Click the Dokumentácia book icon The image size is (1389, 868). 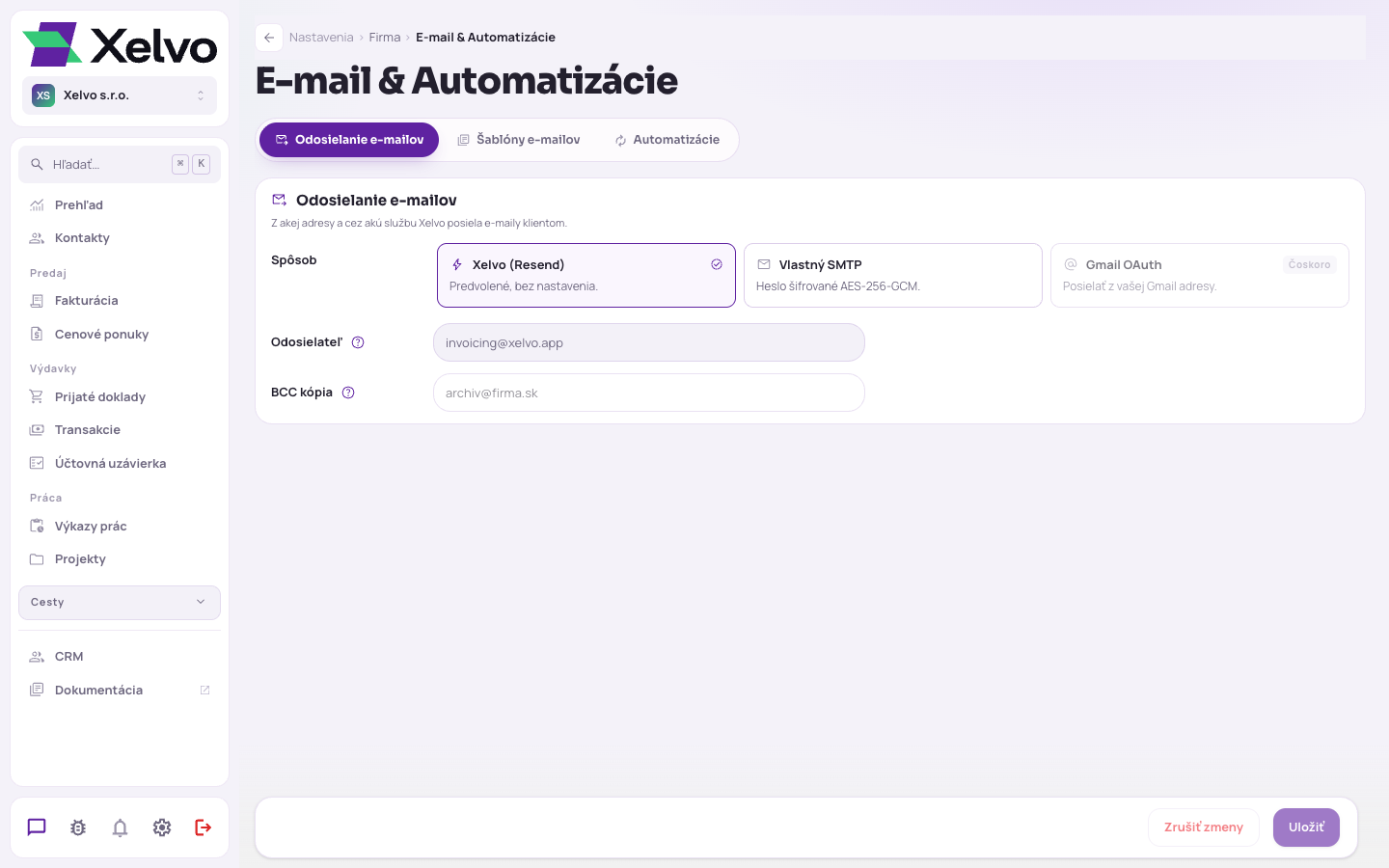(37, 690)
